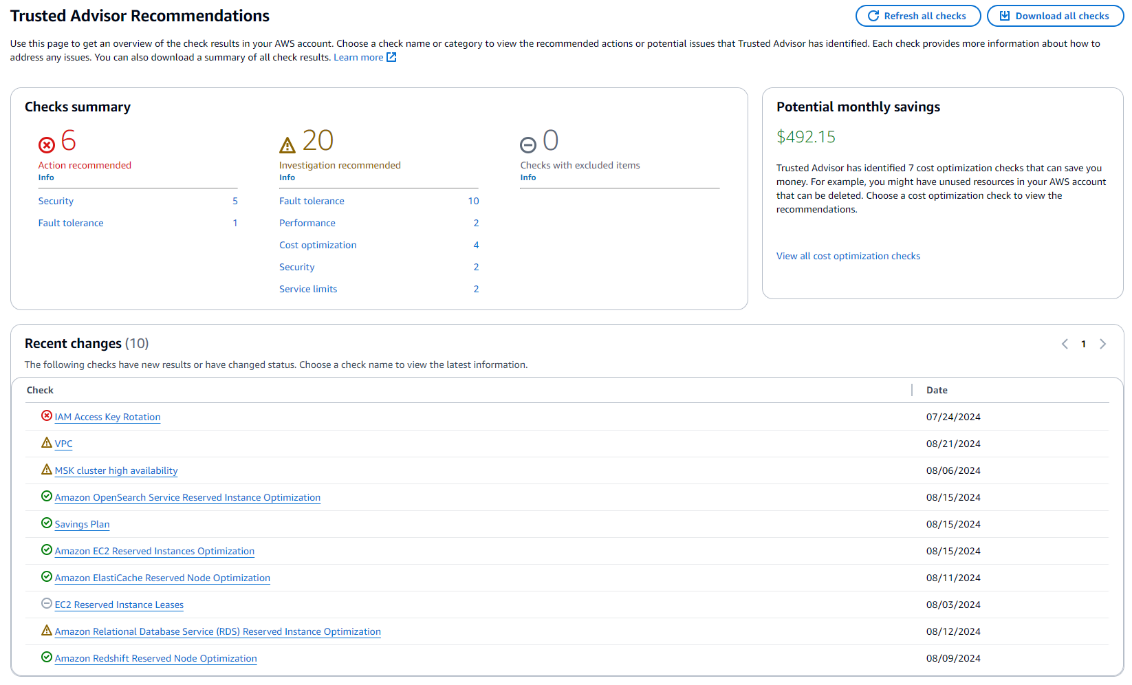Go to next page of Recent changes
1132x685 pixels.
[x=1103, y=344]
